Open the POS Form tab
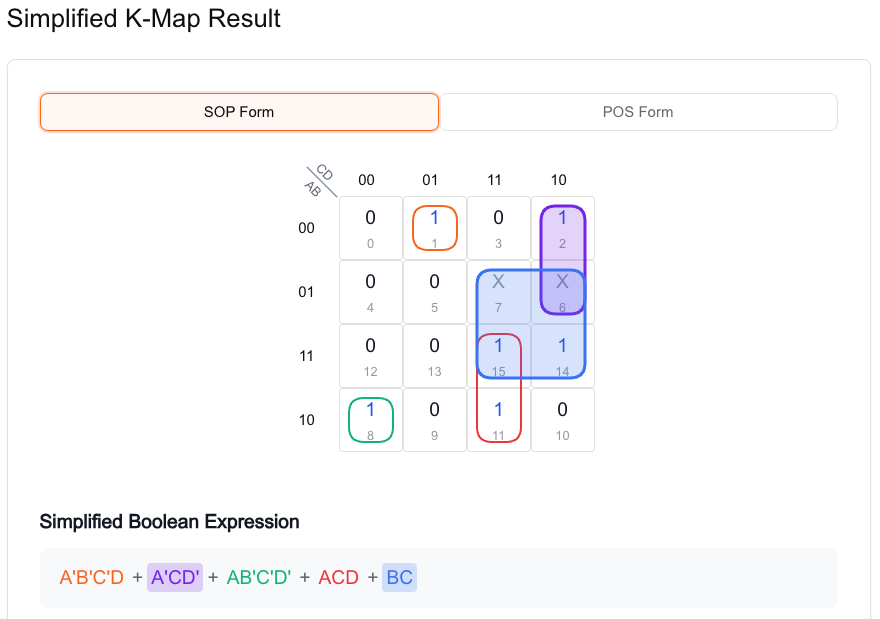880x619 pixels. [638, 112]
